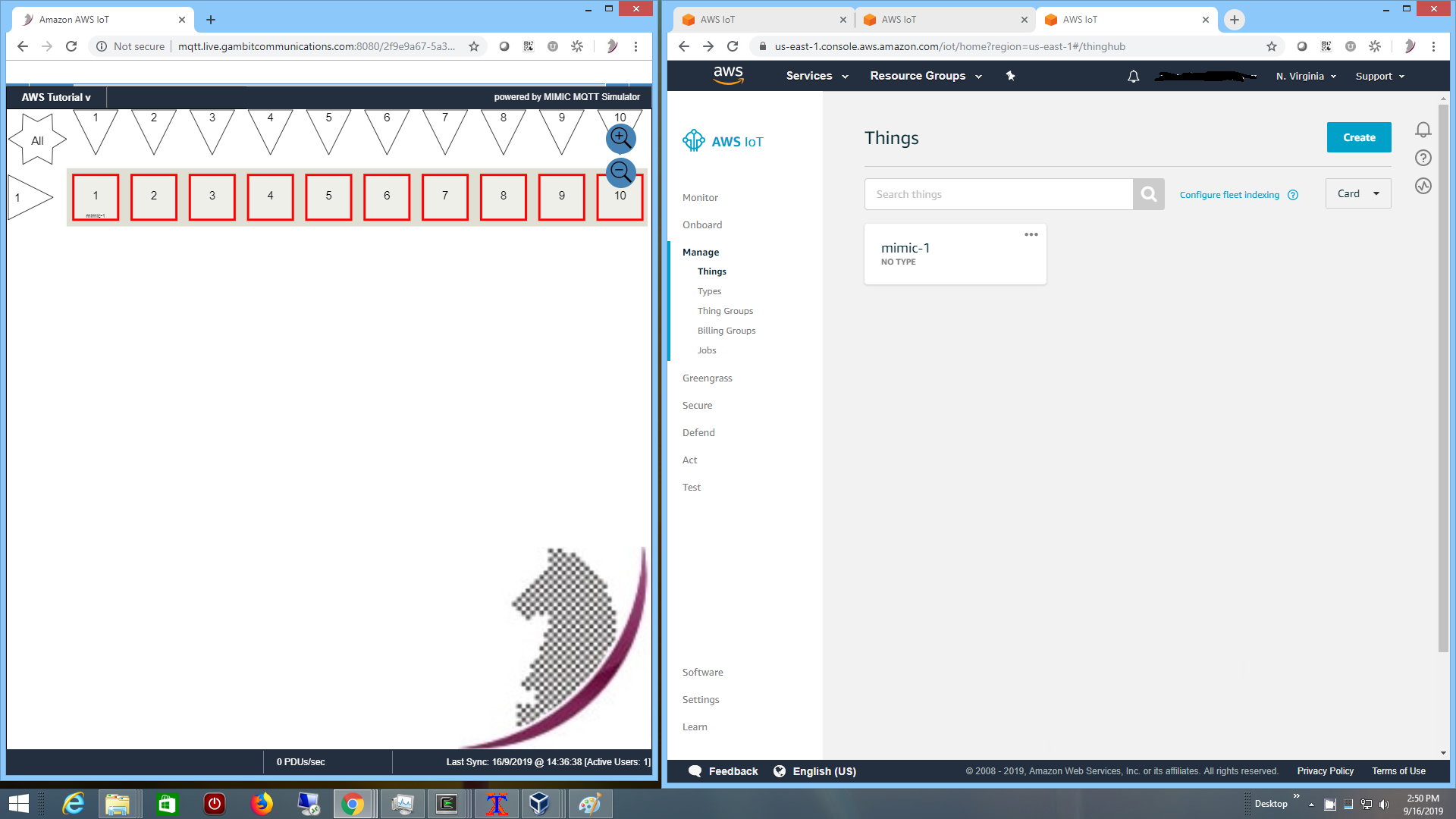Image resolution: width=1456 pixels, height=819 pixels.
Task: Select red agent box number 9
Action: 561,197
